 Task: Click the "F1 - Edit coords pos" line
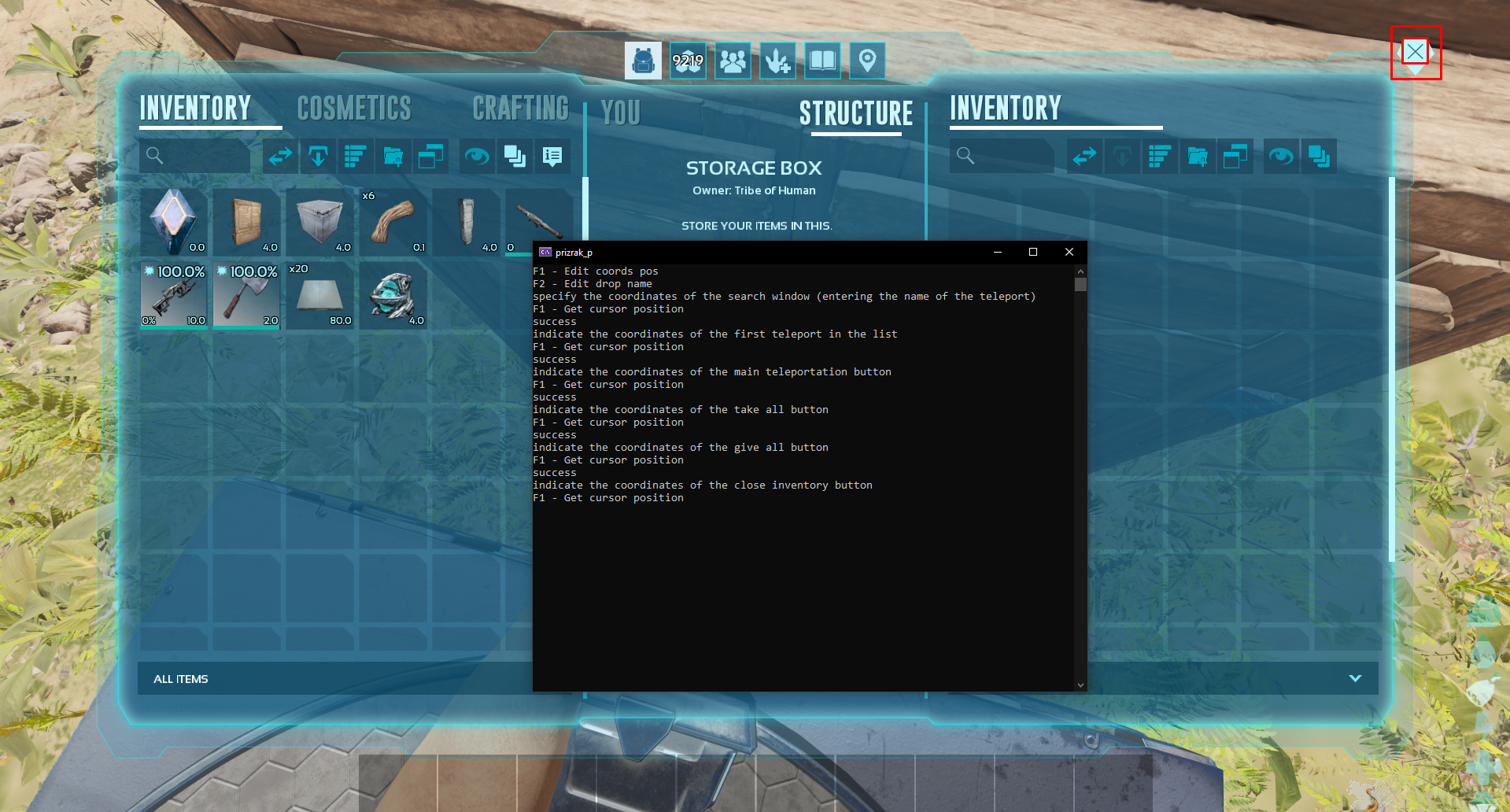(x=596, y=271)
